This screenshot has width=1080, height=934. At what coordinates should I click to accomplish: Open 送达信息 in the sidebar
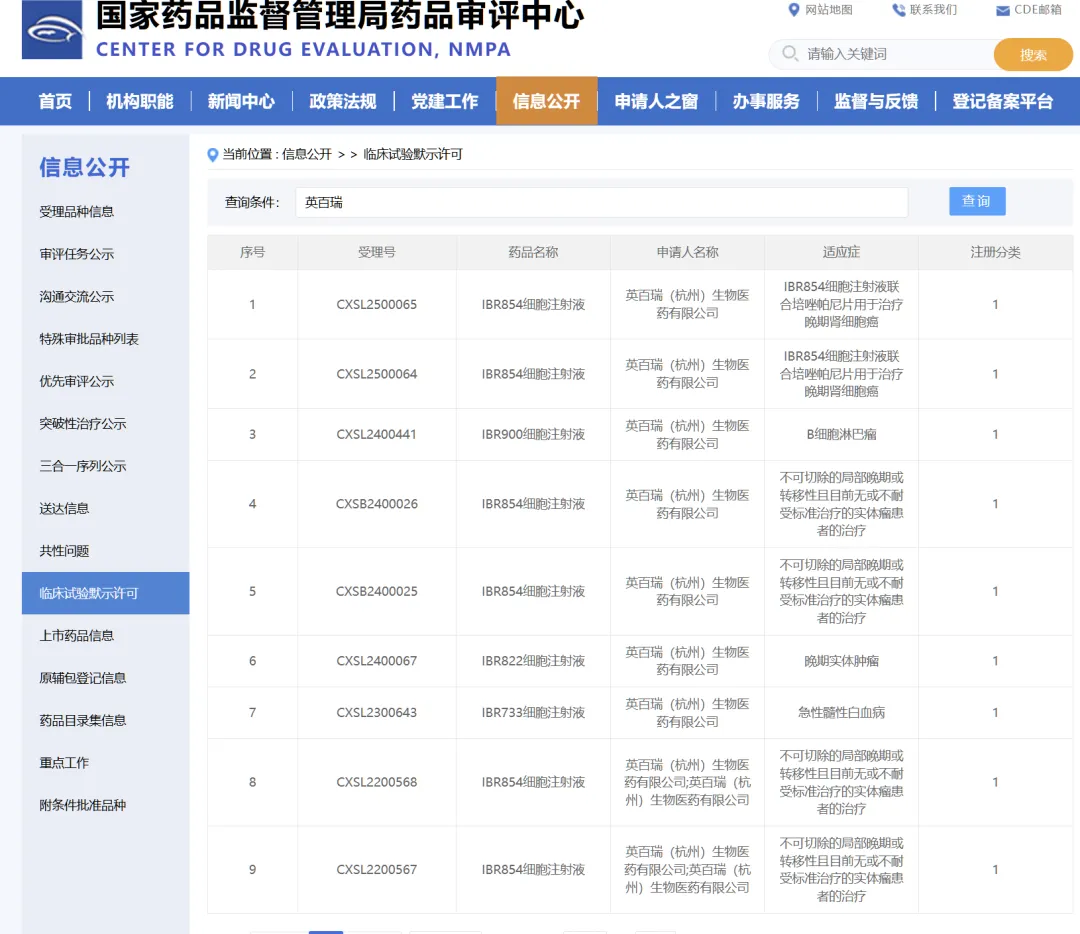point(64,508)
